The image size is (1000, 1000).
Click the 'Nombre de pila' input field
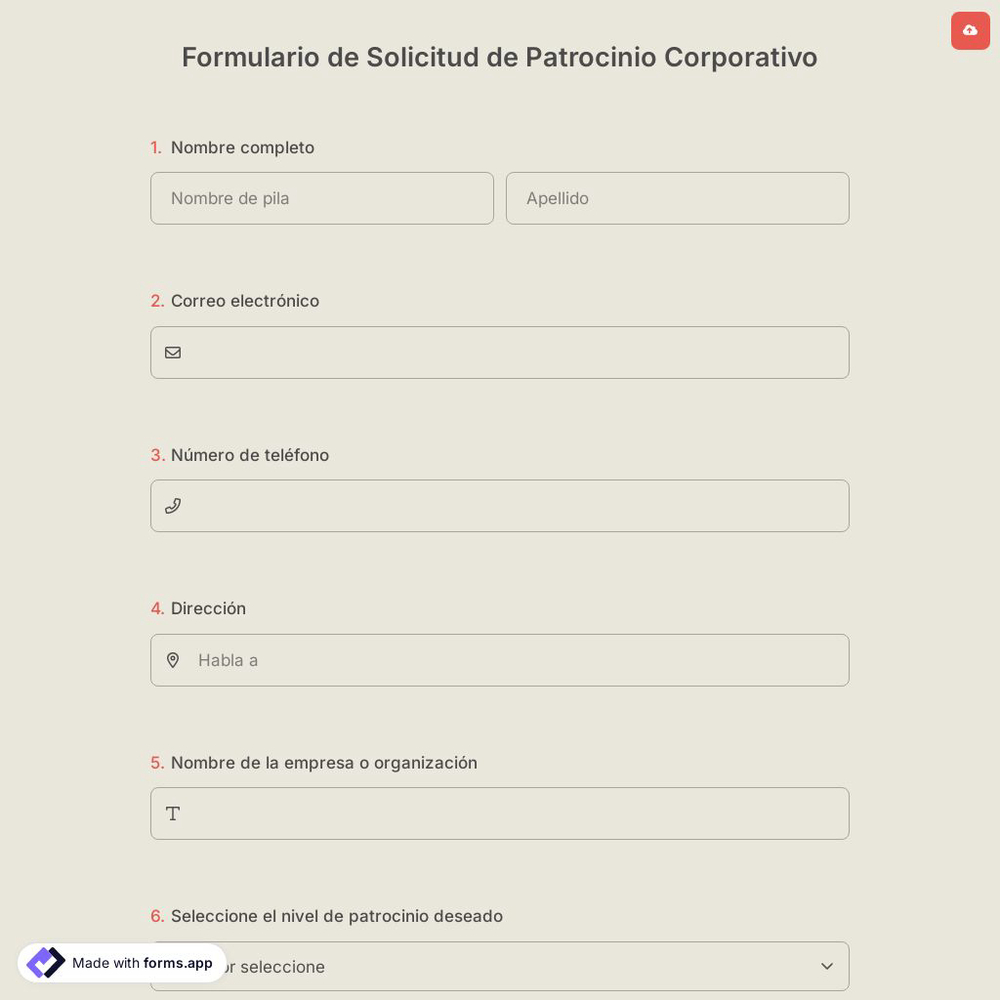[322, 198]
